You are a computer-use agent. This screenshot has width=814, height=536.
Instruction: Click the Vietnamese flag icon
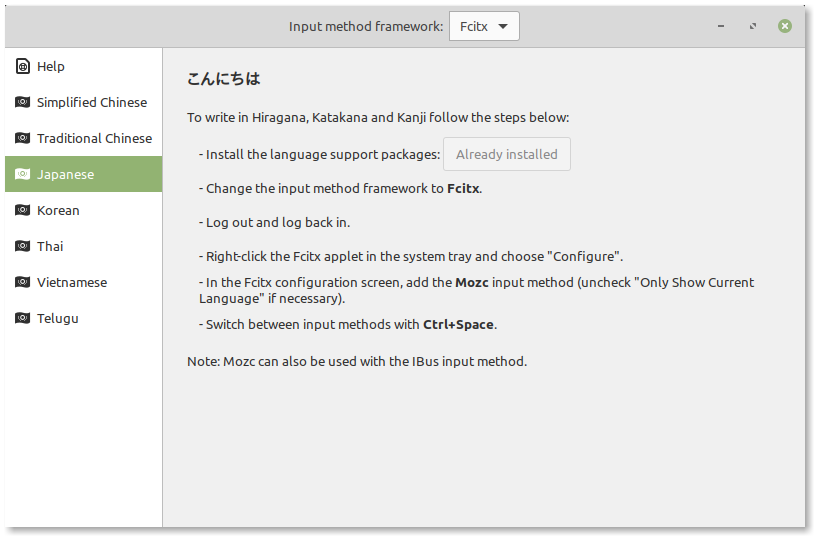[x=22, y=282]
